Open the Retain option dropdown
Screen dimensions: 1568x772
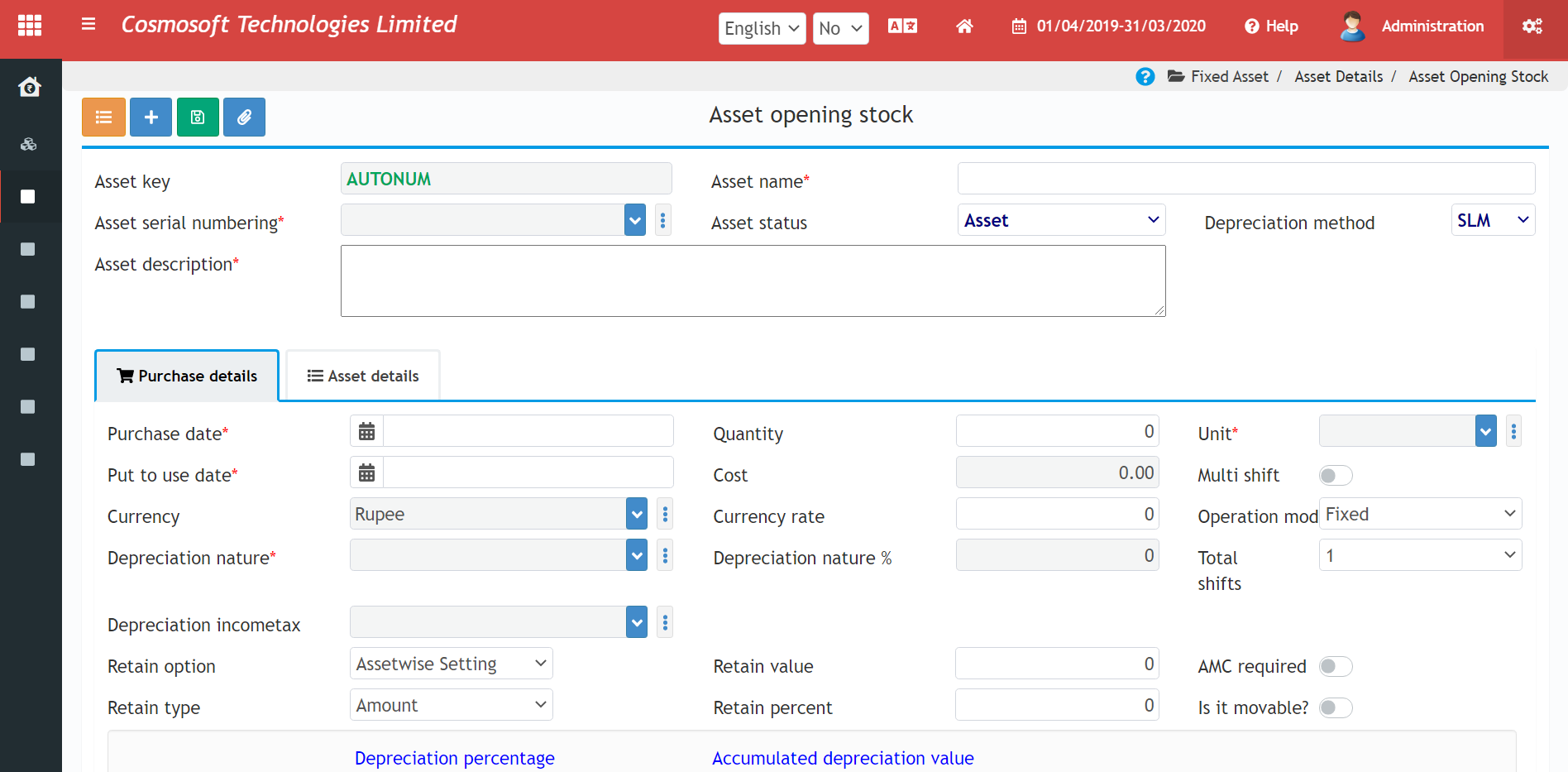[451, 664]
